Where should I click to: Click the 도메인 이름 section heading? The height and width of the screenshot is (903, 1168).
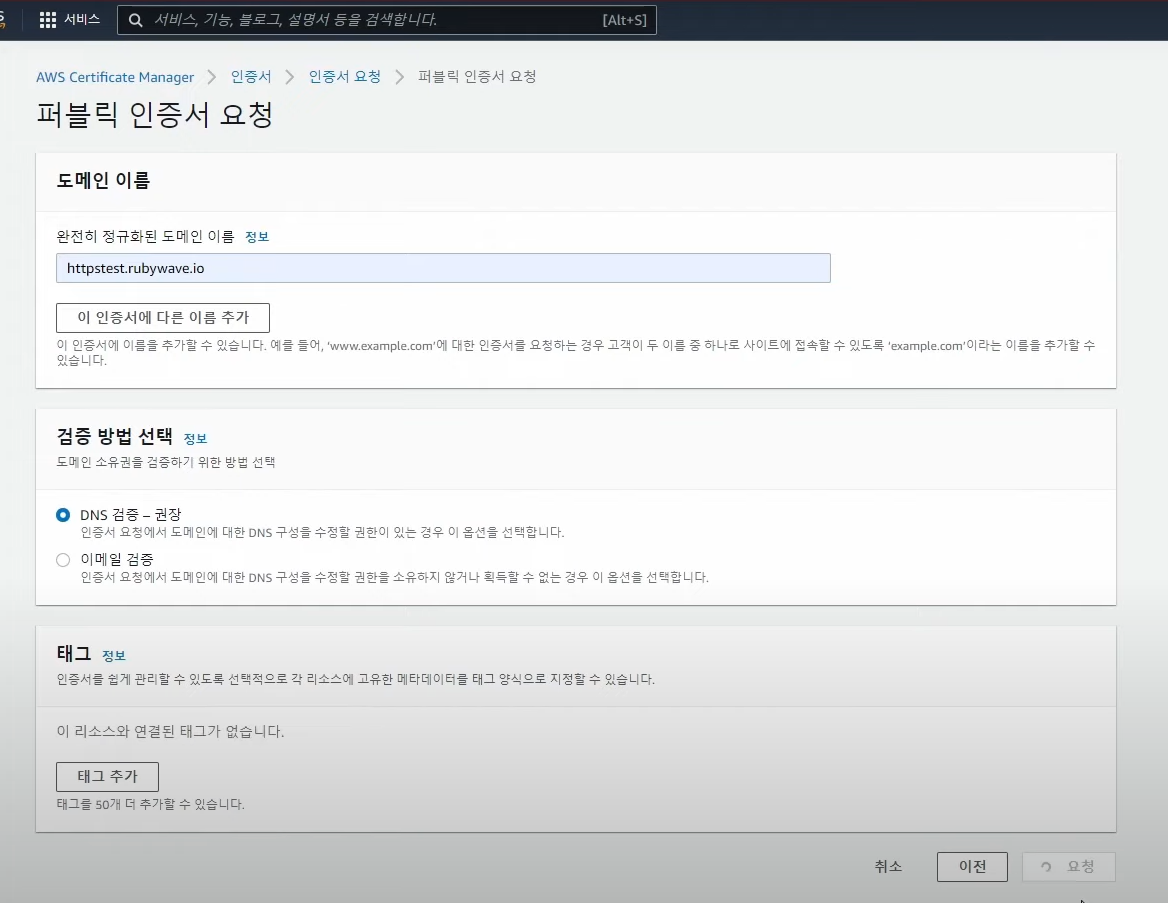click(104, 180)
